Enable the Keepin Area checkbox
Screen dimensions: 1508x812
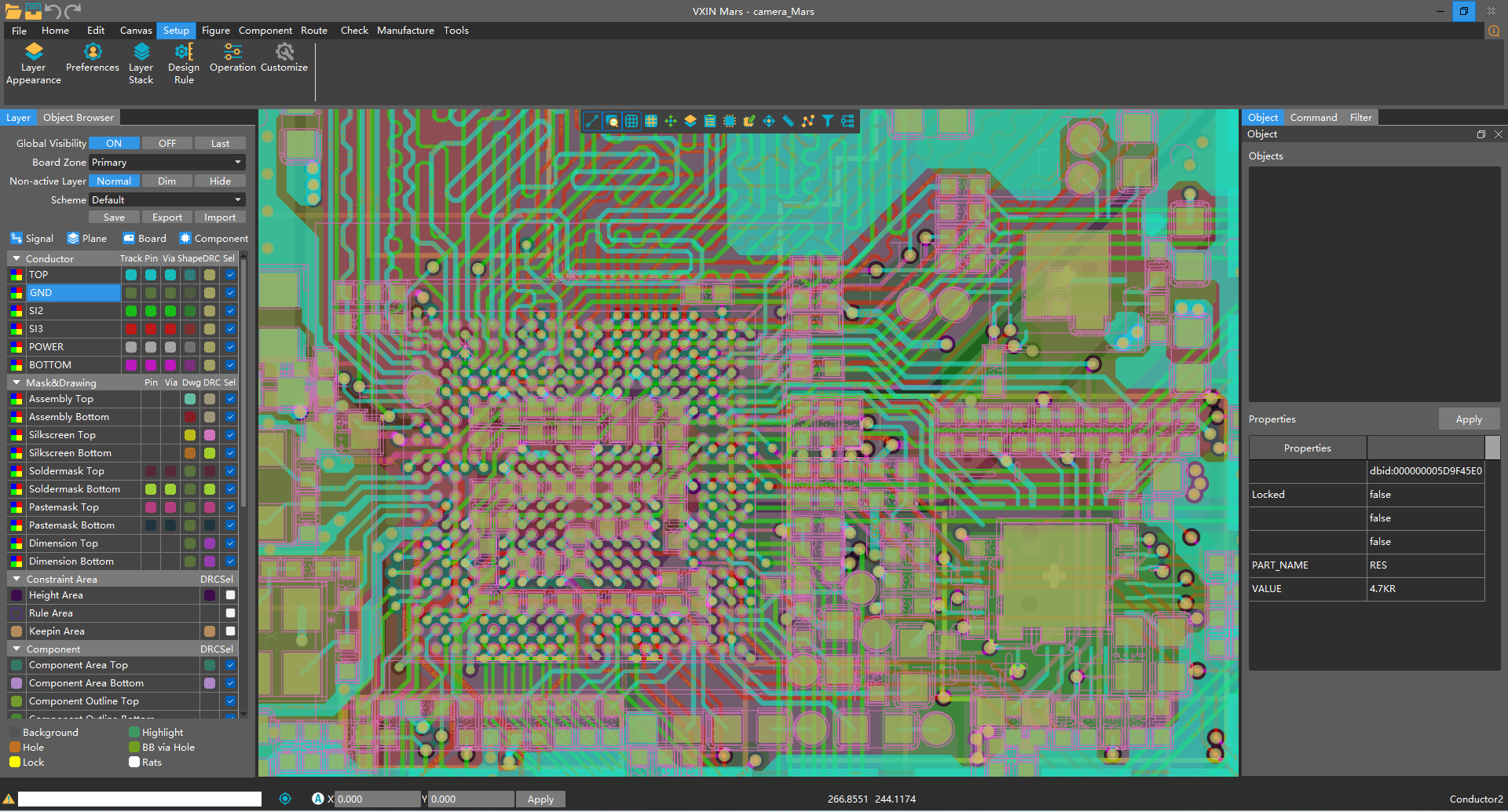click(230, 631)
